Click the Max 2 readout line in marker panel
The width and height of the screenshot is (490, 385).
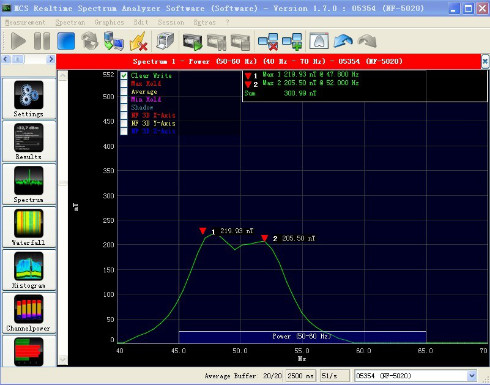(x=310, y=83)
